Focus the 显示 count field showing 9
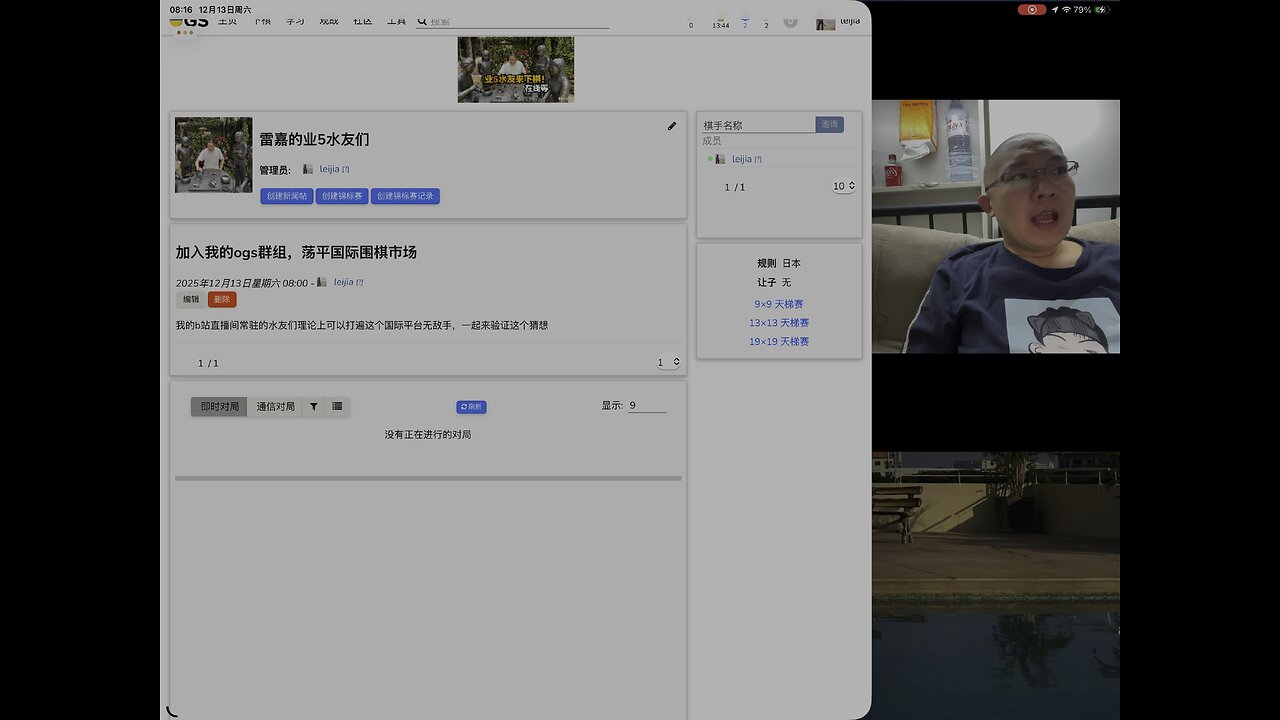 [x=647, y=405]
